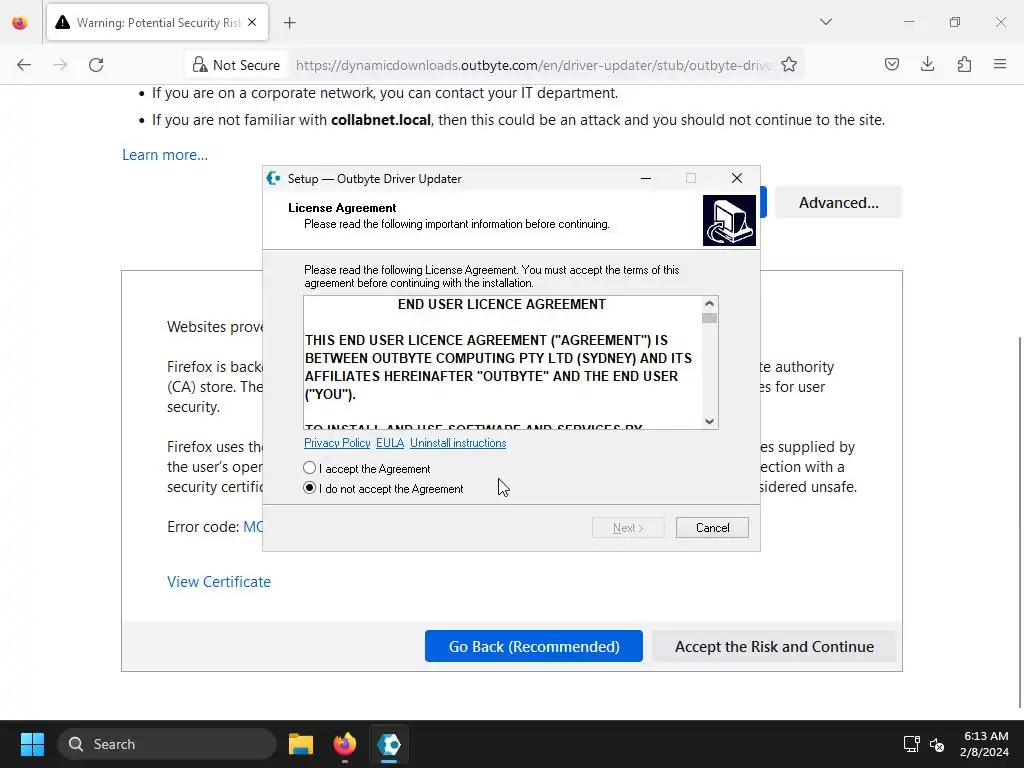Click the License Agreement header text
Image resolution: width=1024 pixels, height=768 pixels.
pyautogui.click(x=342, y=208)
